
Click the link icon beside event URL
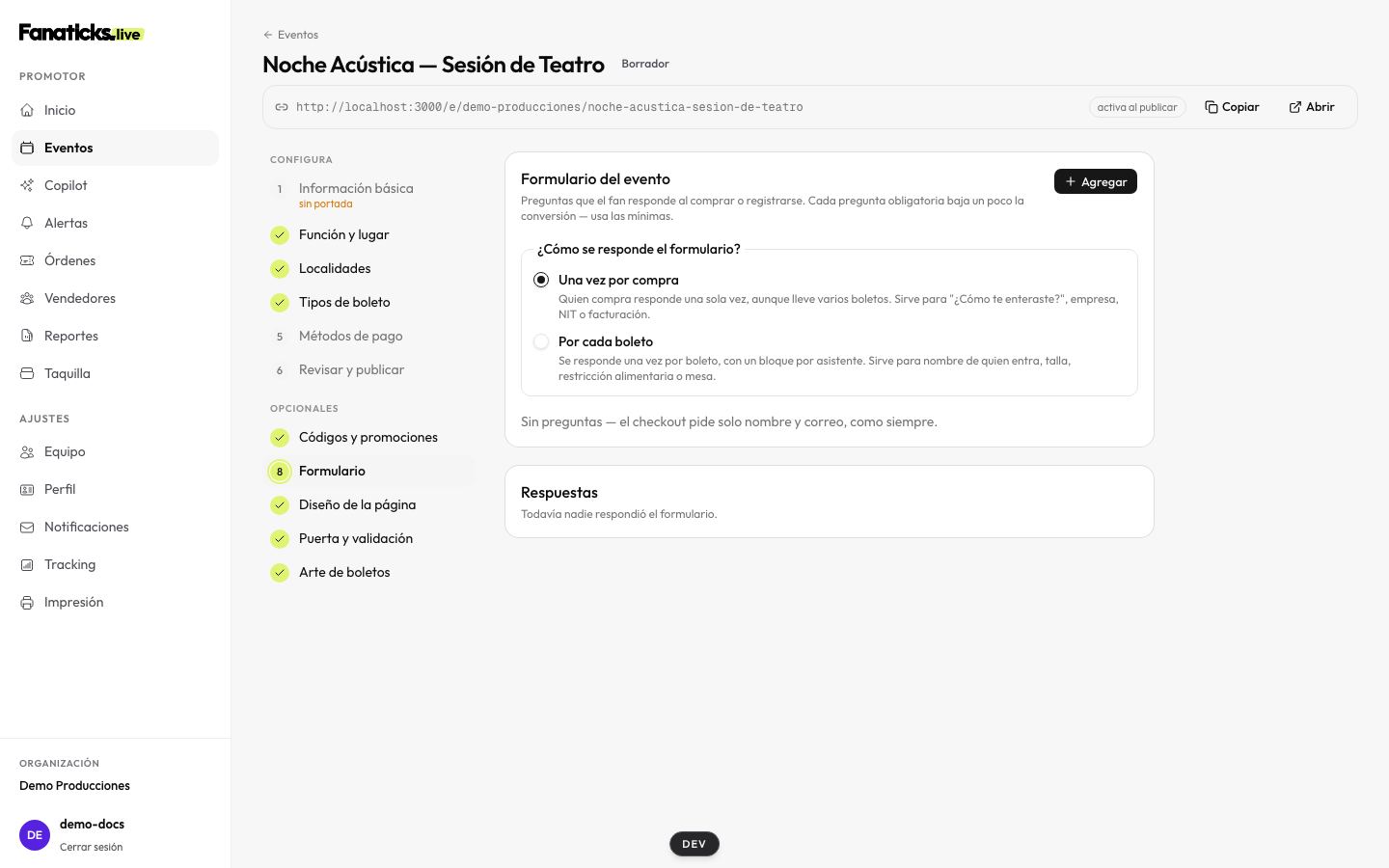(282, 107)
